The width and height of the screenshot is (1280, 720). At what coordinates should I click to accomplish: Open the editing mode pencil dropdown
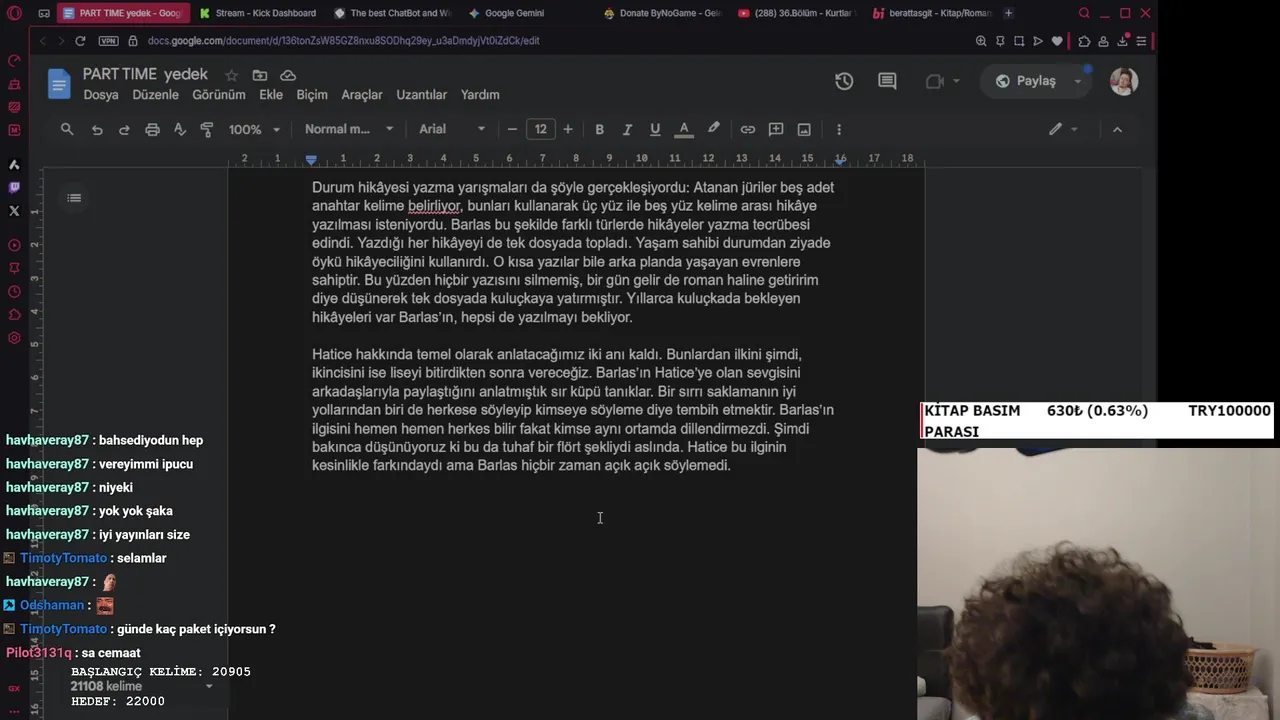(x=1063, y=129)
